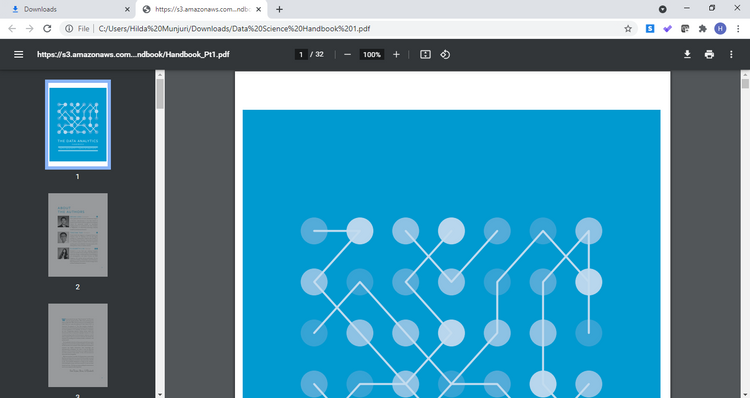Click the Fit to page icon

(425, 55)
